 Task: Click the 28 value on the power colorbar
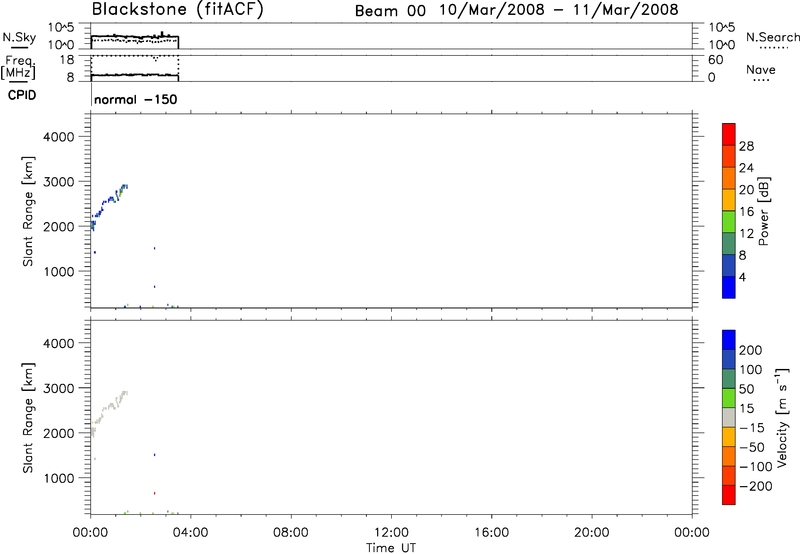point(746,146)
